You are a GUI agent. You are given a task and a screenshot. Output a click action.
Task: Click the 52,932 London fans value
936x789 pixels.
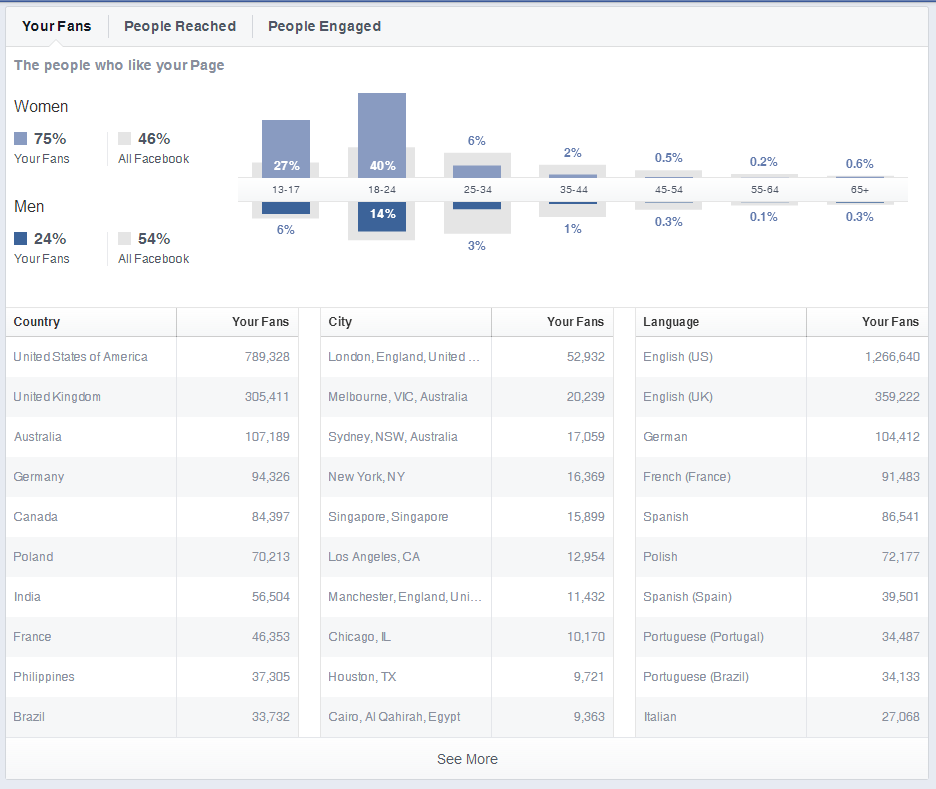pos(586,357)
